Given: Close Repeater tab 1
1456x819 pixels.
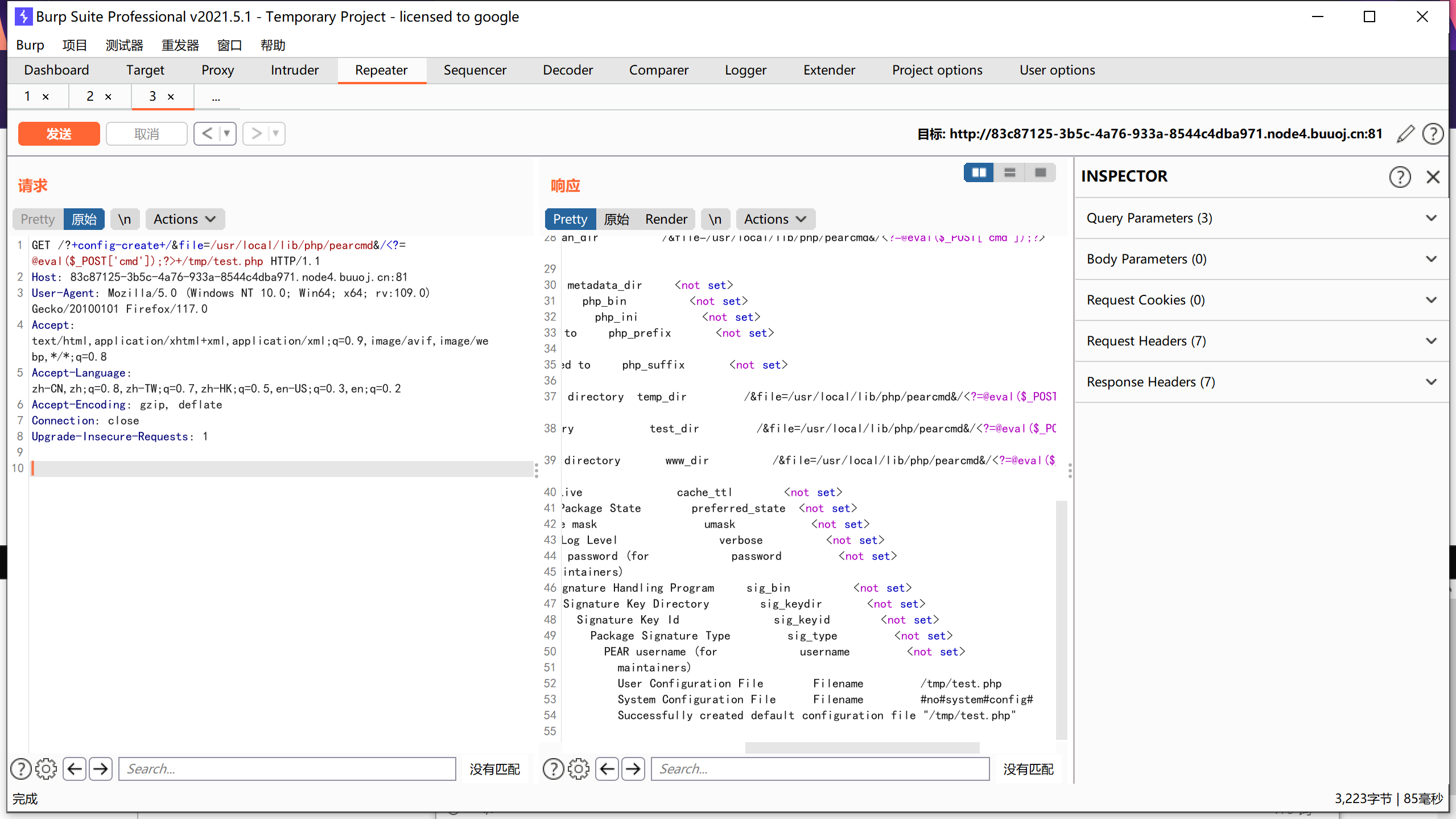Looking at the screenshot, I should click(x=46, y=97).
